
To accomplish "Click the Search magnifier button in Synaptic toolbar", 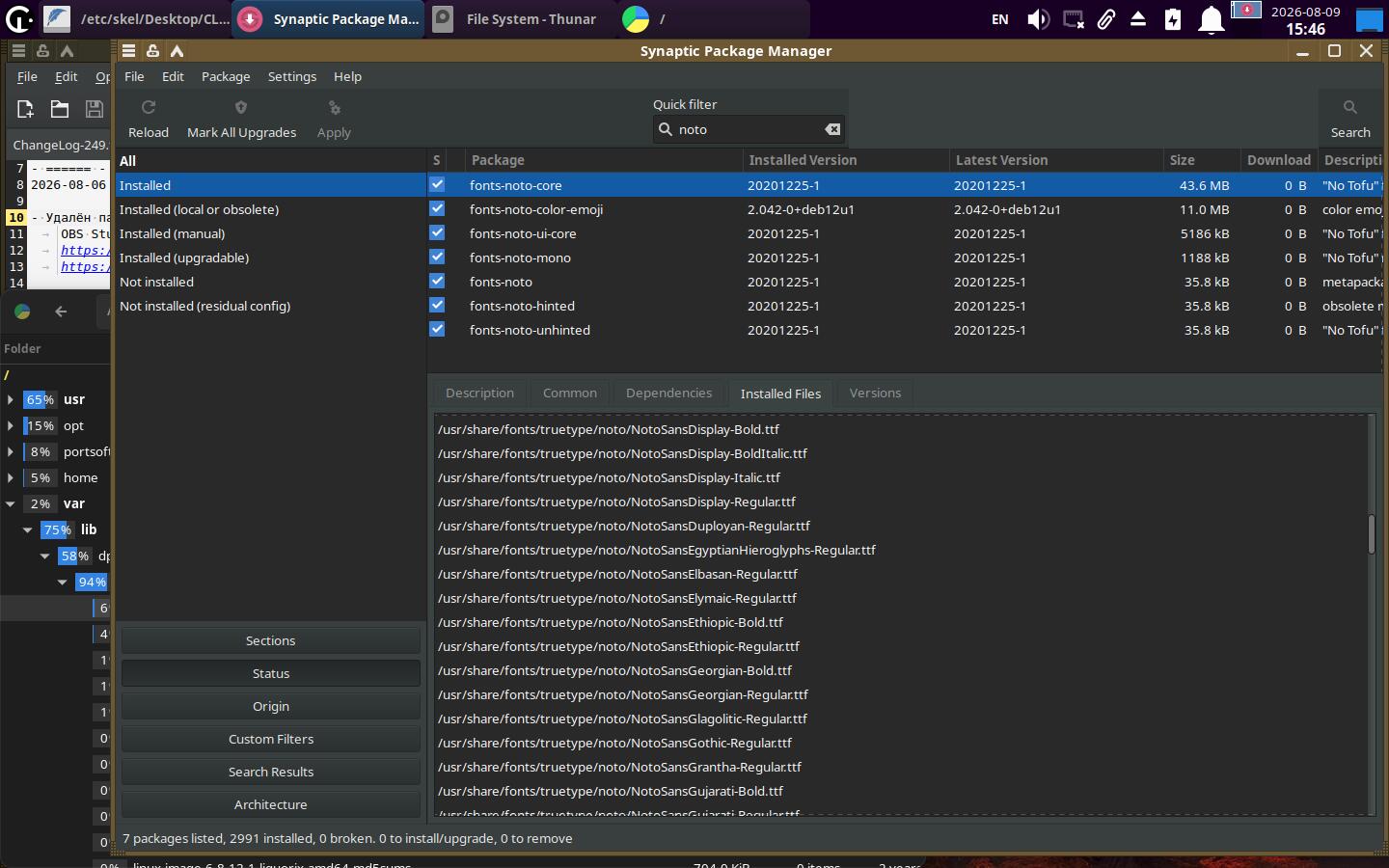I will pyautogui.click(x=1350, y=120).
